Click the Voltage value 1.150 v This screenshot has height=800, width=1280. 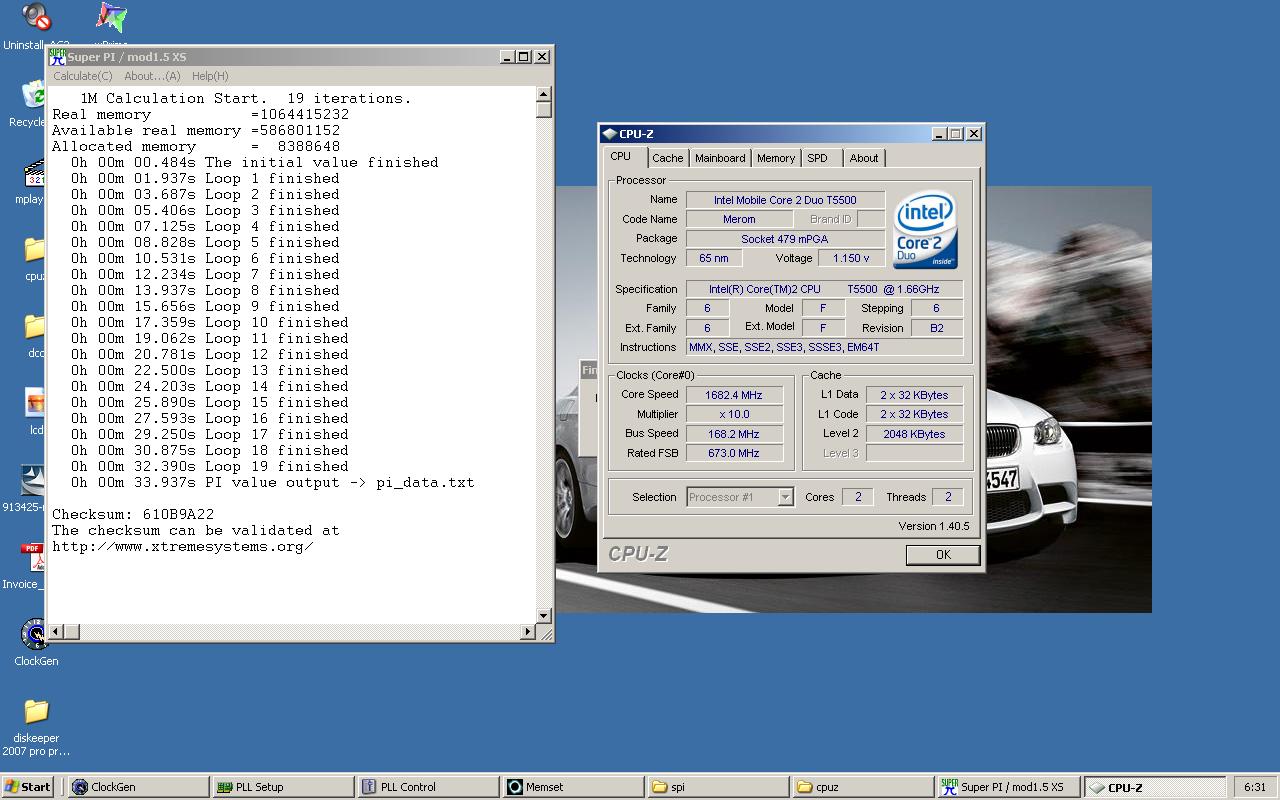pyautogui.click(x=851, y=258)
